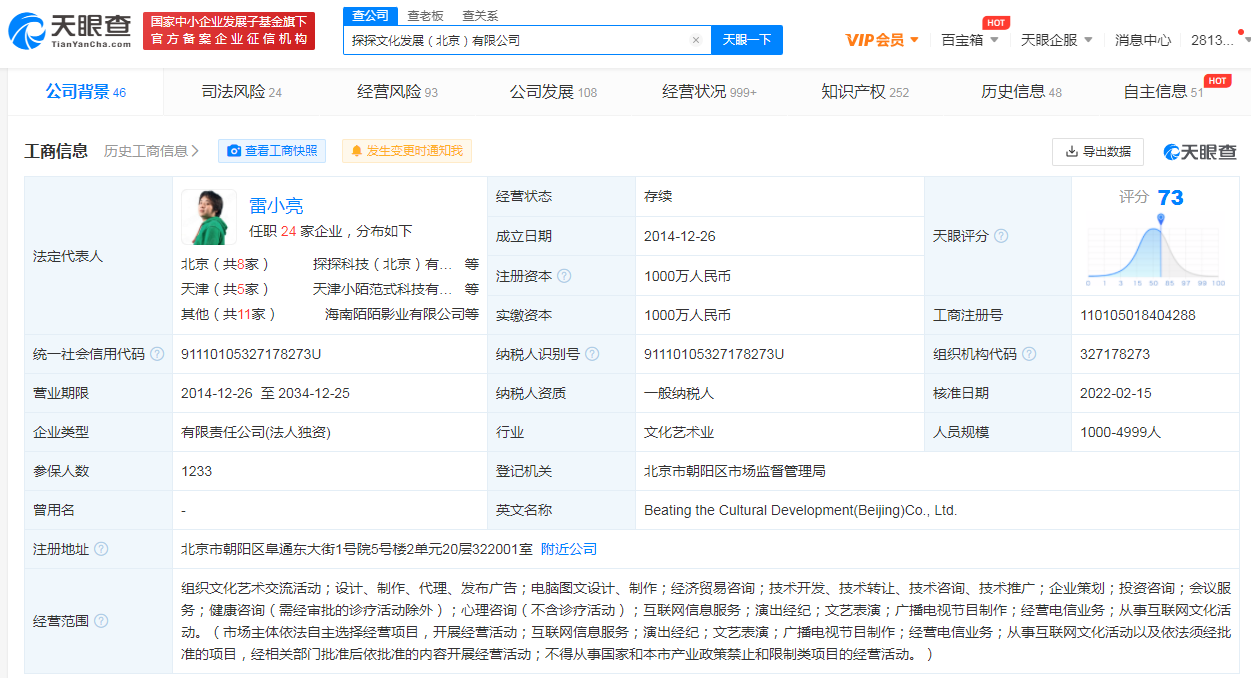Switch to the 司法风险 tab
This screenshot has width=1251, height=678.
[x=242, y=92]
